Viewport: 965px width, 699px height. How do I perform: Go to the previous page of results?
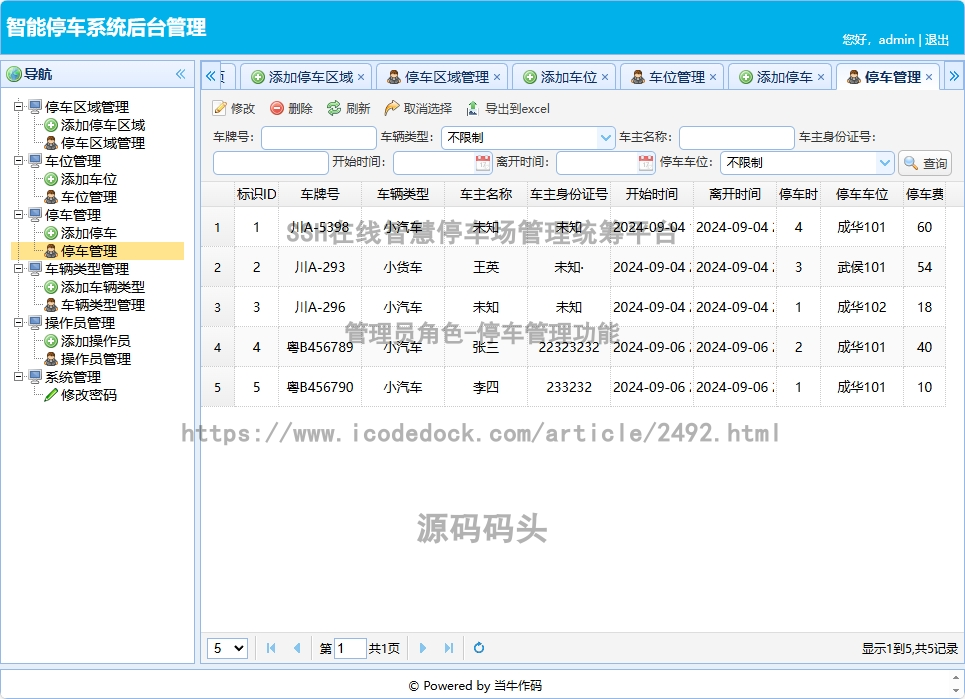coord(297,648)
